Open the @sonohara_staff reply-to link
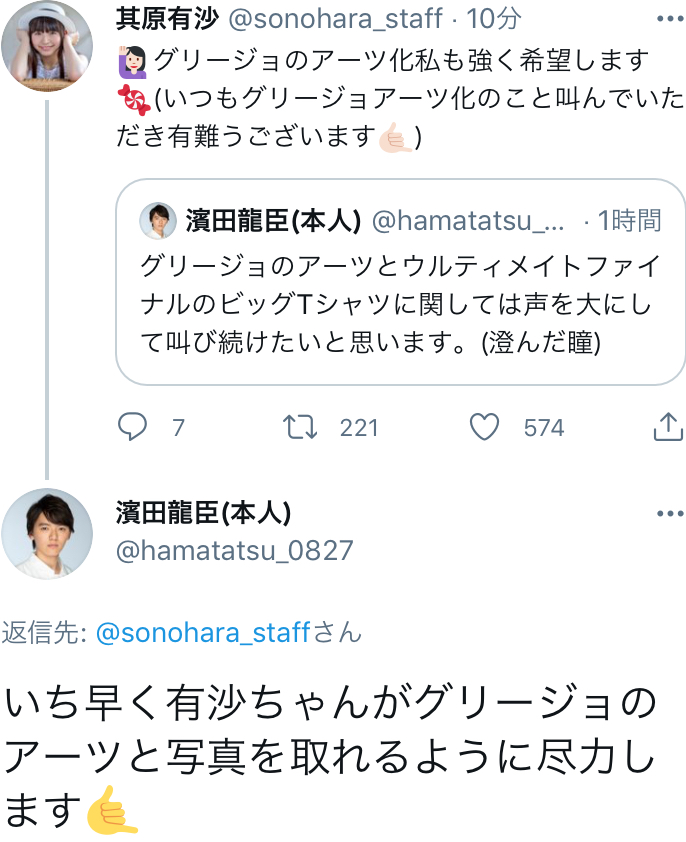The width and height of the screenshot is (686, 842). (x=203, y=633)
